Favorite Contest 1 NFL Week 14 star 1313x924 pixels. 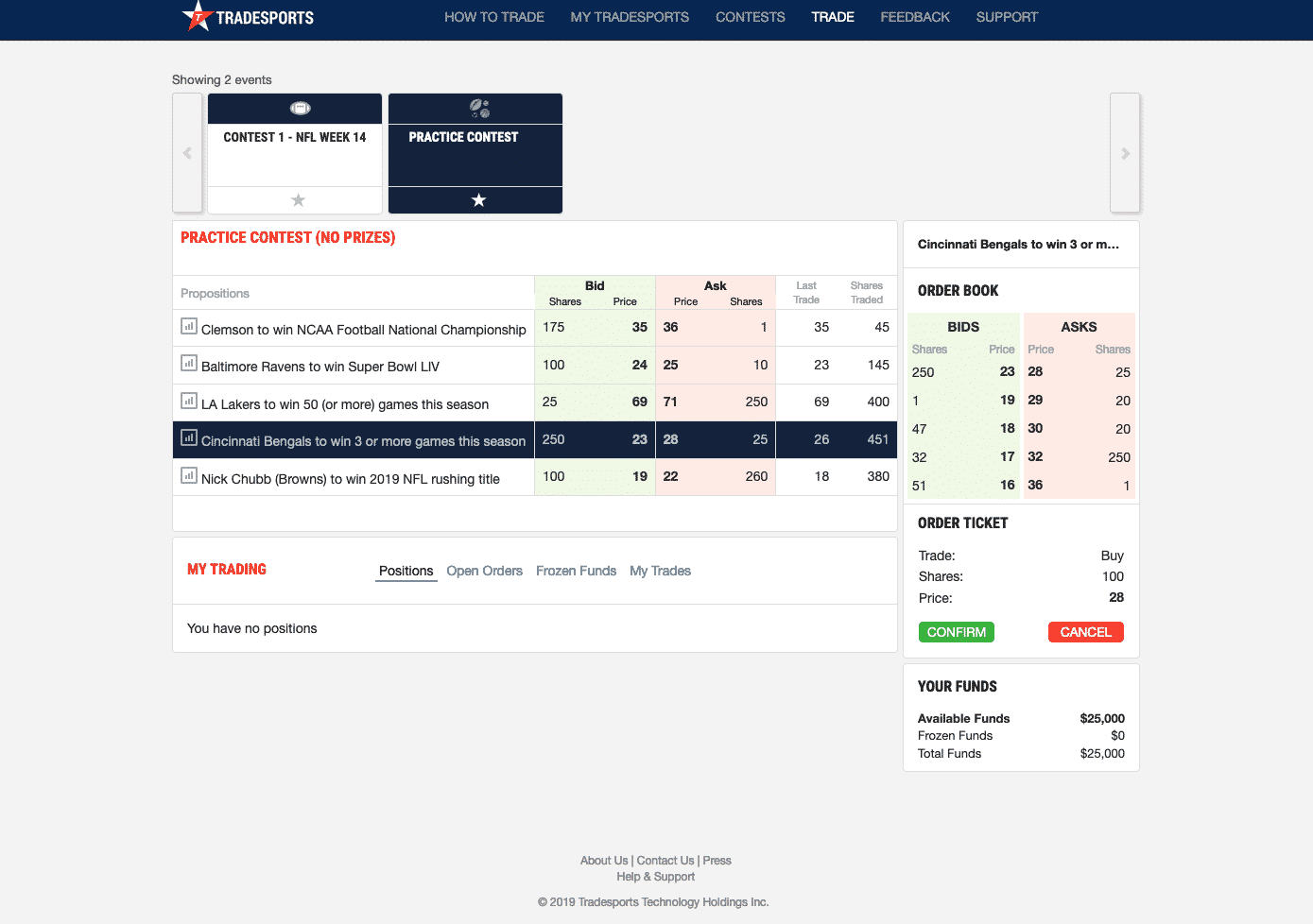[298, 200]
